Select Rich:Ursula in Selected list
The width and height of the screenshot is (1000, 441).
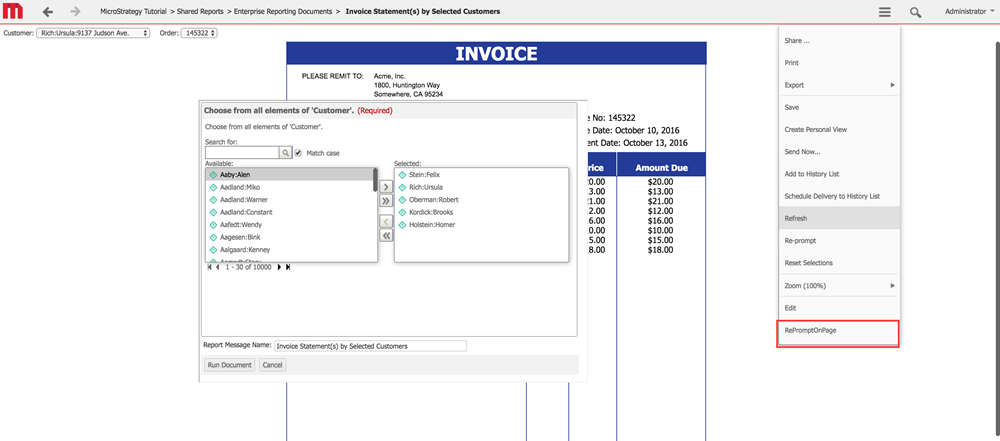pyautogui.click(x=482, y=187)
